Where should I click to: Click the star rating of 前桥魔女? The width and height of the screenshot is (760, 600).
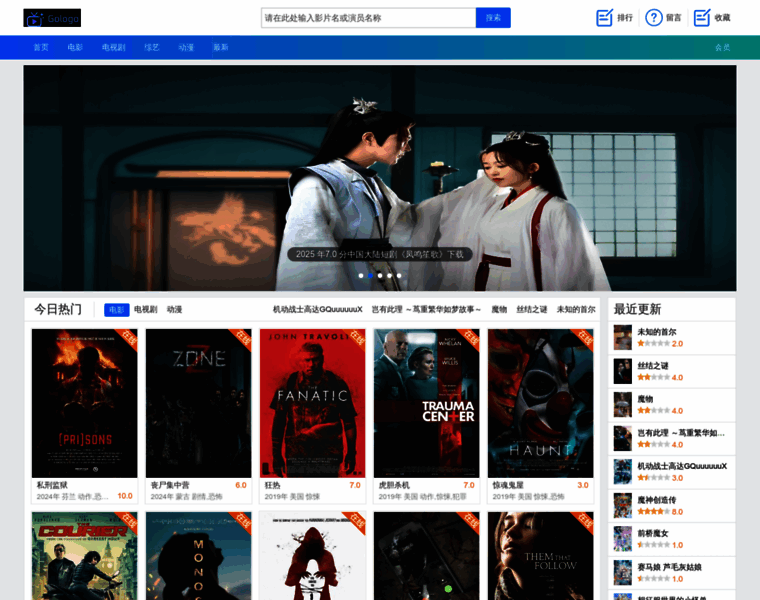click(x=653, y=545)
